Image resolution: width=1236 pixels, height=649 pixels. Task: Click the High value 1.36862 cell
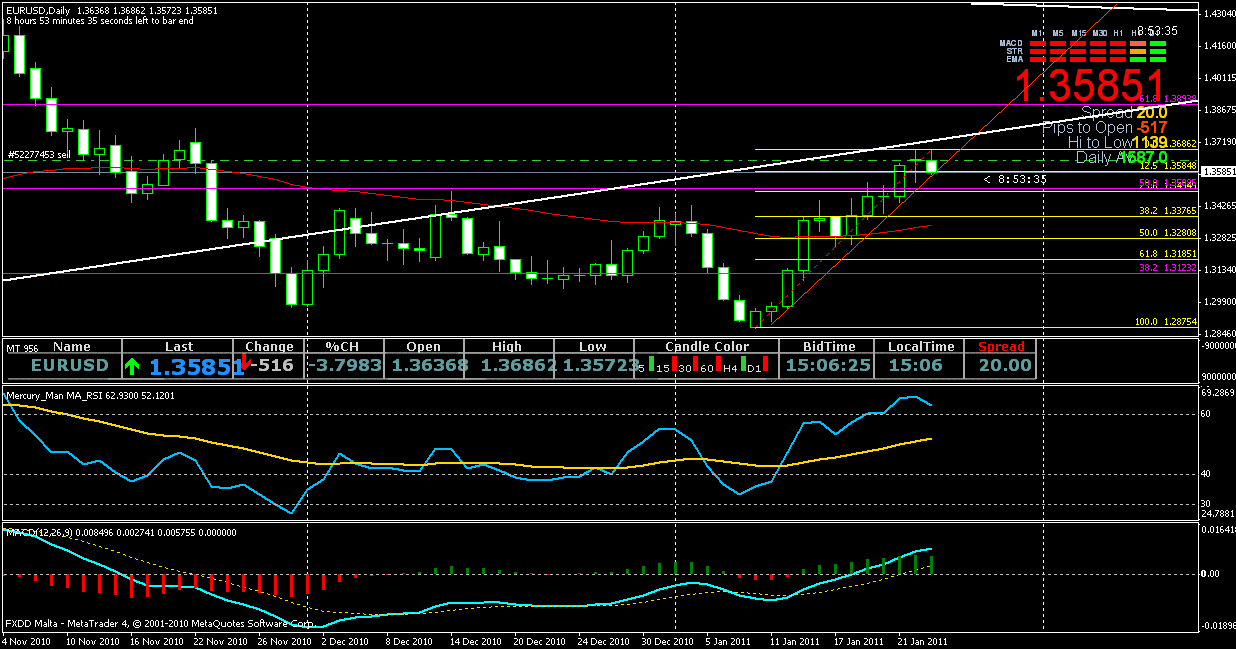pyautogui.click(x=518, y=365)
